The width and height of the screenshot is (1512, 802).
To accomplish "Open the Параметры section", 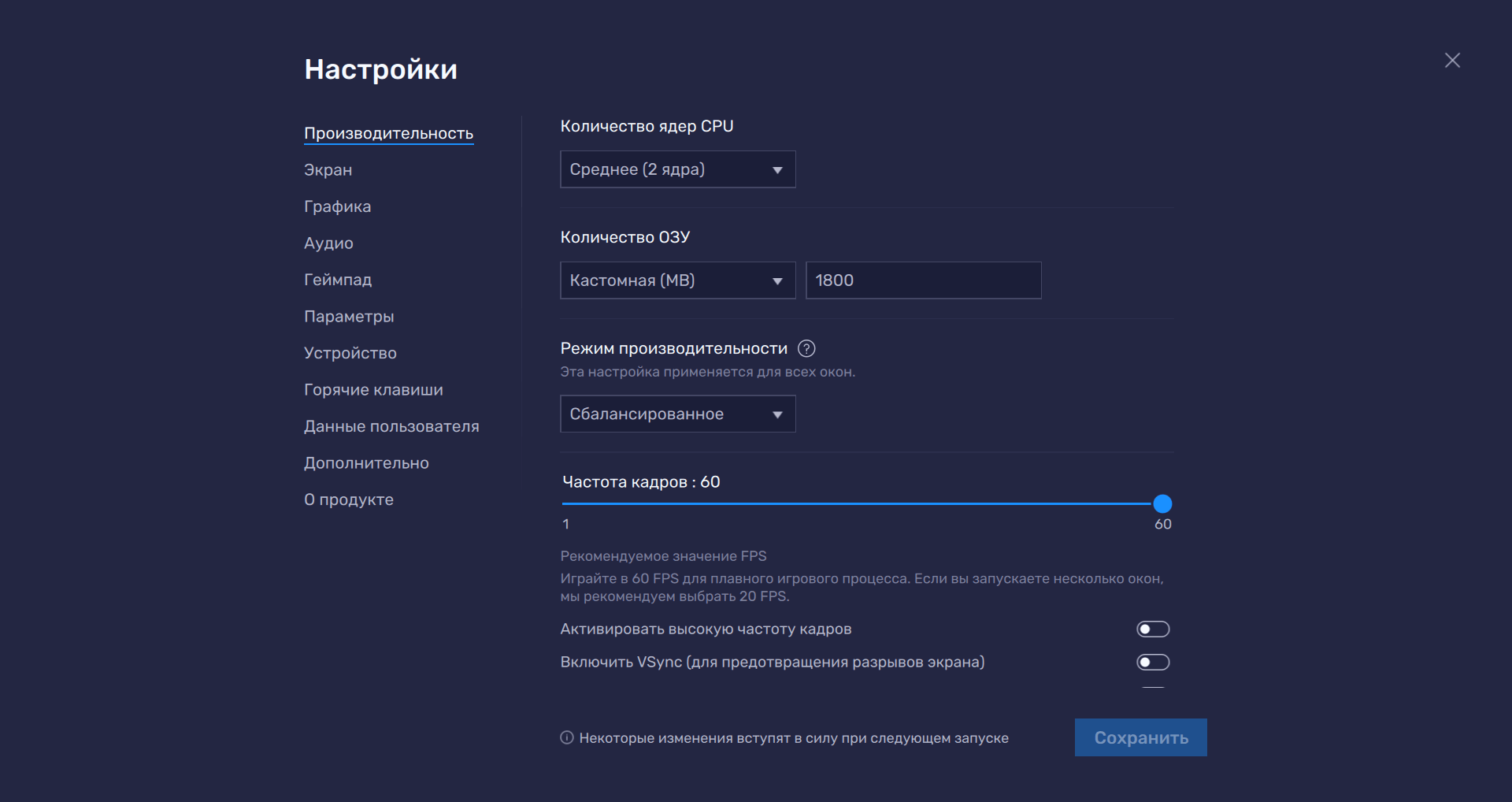I will coord(349,317).
